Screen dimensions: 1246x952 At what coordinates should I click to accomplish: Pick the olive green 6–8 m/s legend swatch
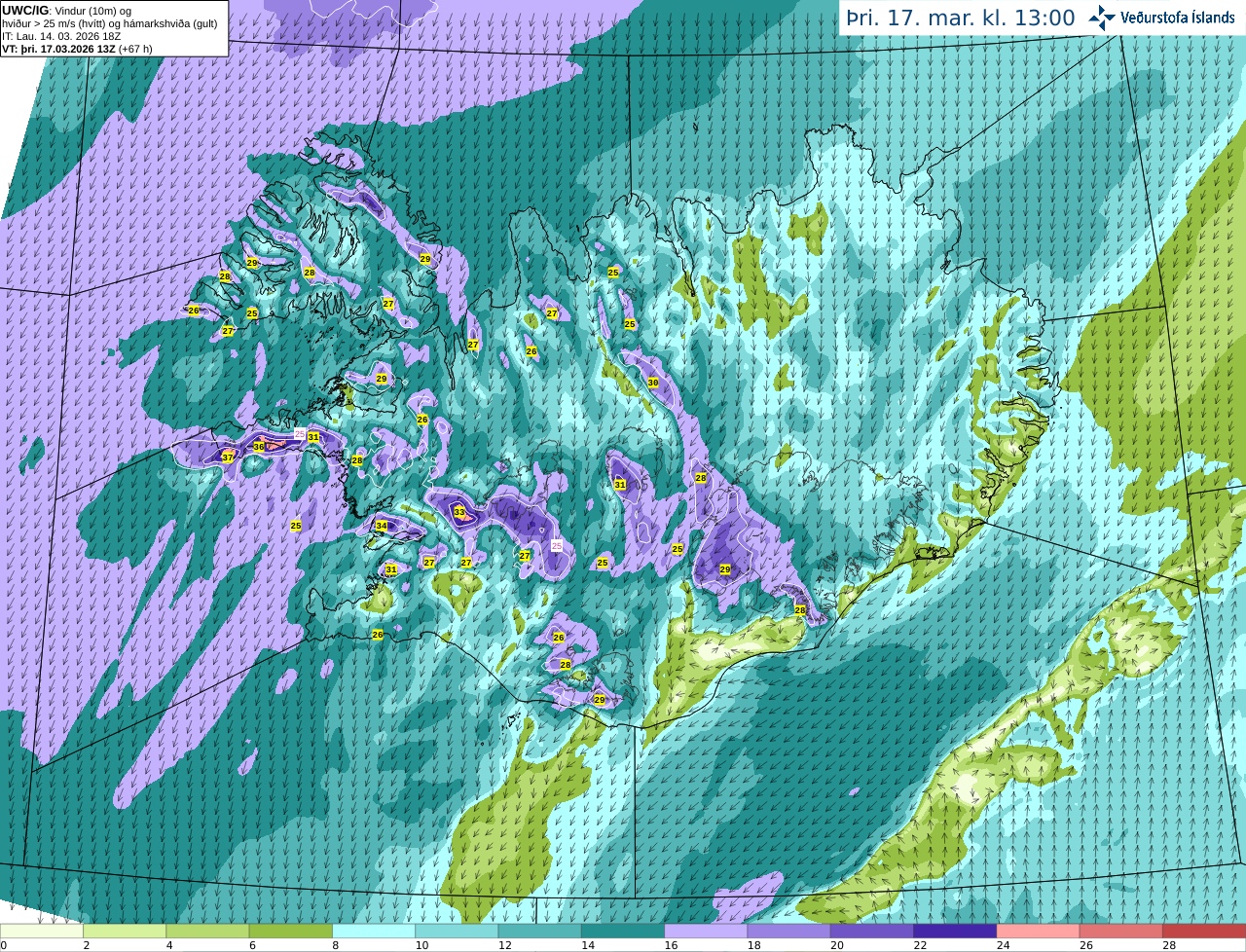pos(291,932)
